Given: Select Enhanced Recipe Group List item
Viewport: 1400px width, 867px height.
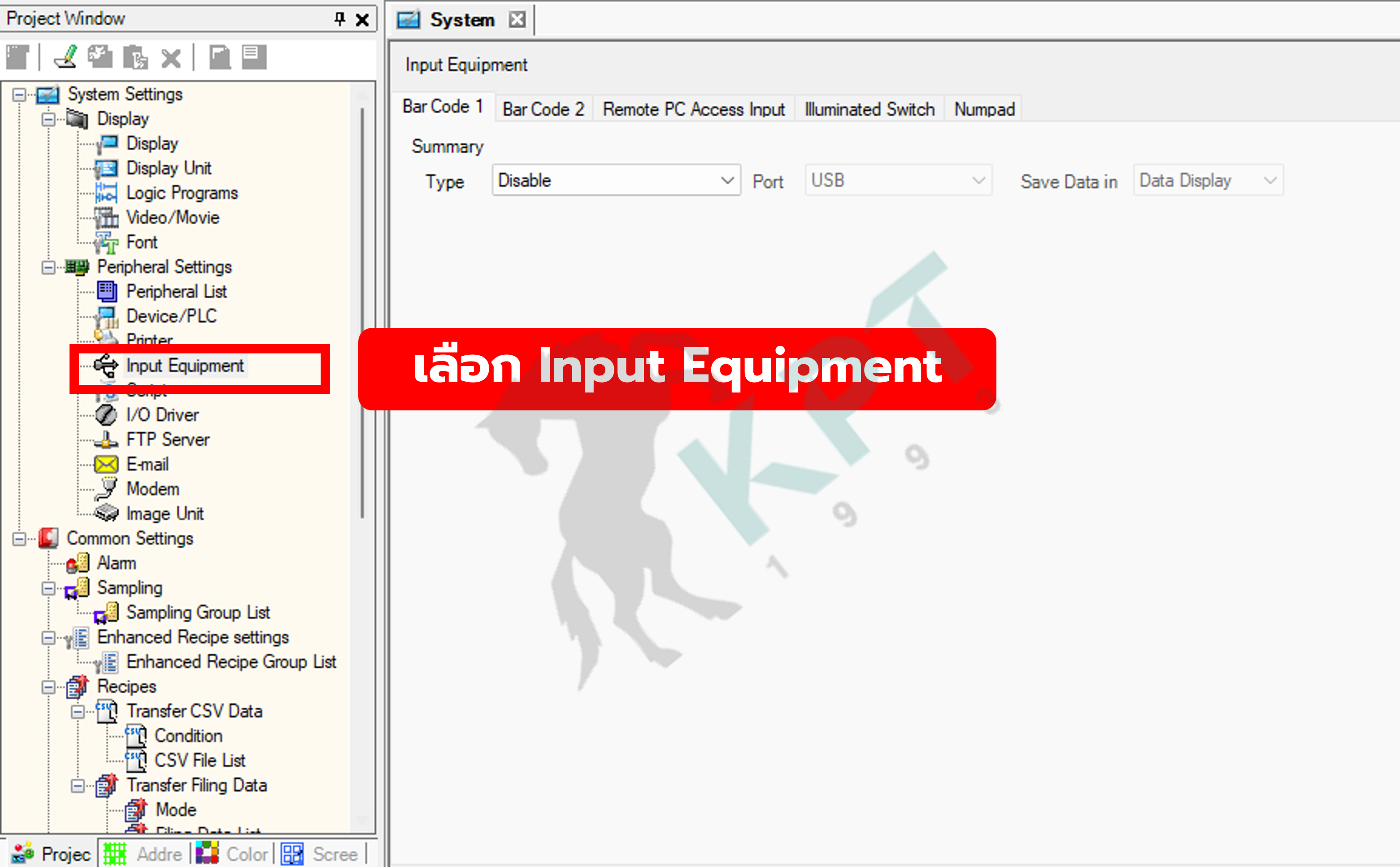Looking at the screenshot, I should click(x=231, y=662).
